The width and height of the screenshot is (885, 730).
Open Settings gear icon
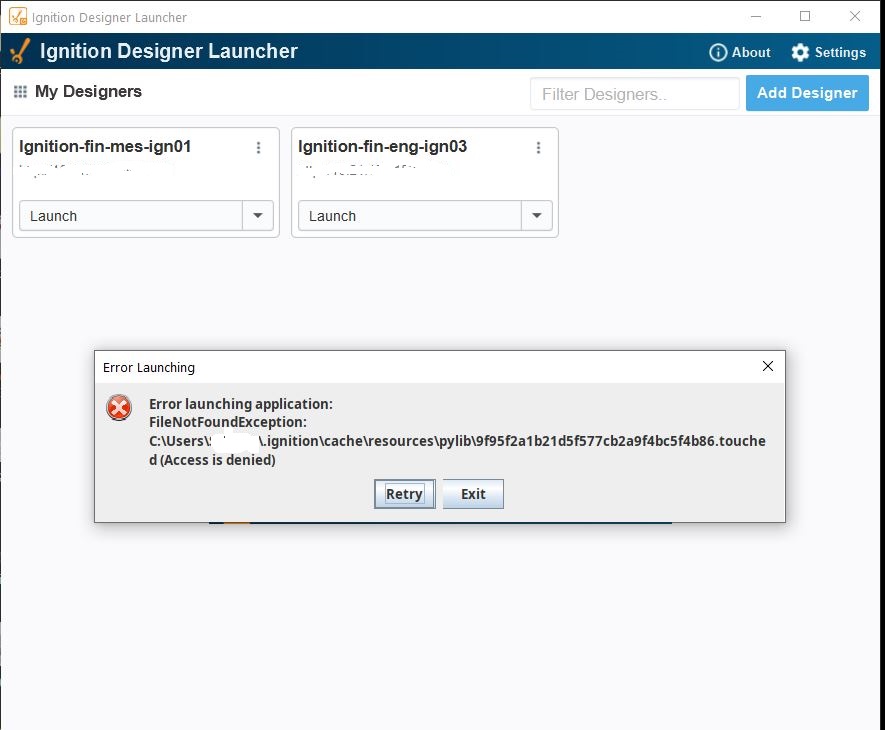coord(800,53)
